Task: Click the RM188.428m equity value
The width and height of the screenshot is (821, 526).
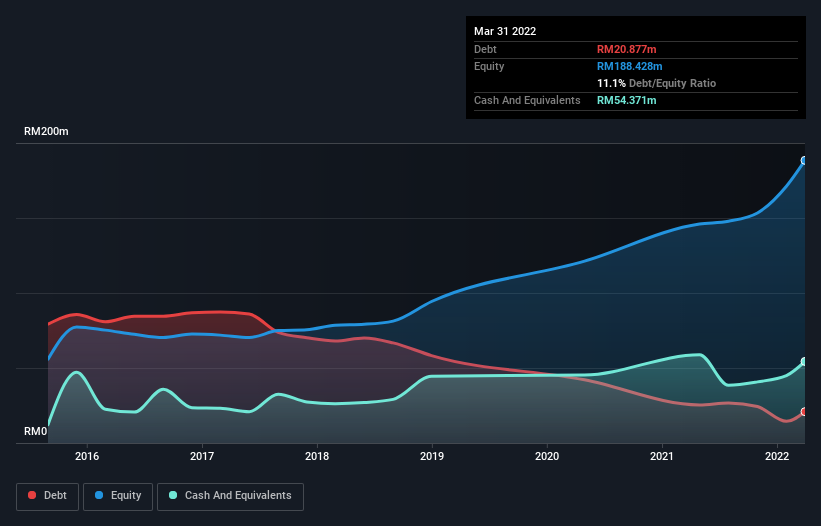Action: pyautogui.click(x=629, y=66)
